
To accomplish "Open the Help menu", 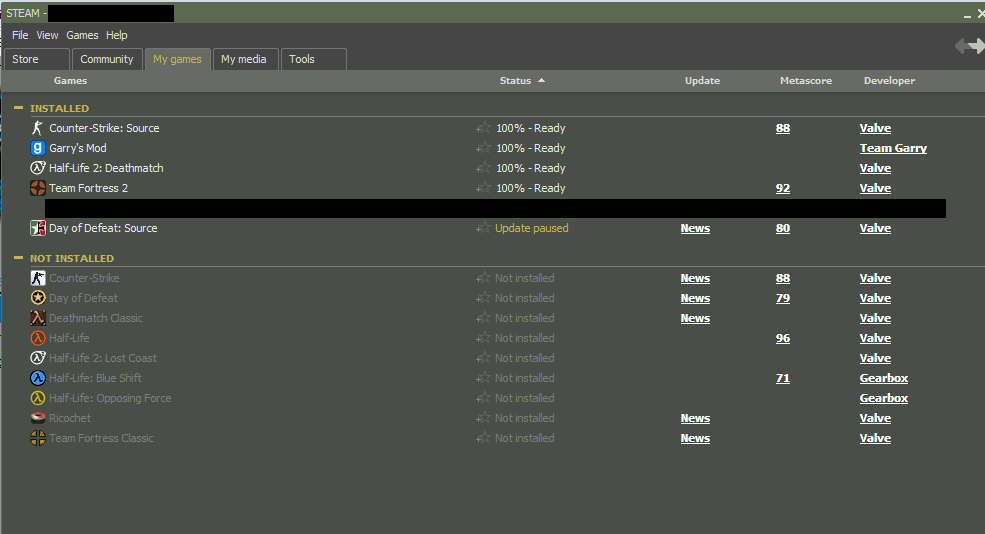I will point(117,35).
